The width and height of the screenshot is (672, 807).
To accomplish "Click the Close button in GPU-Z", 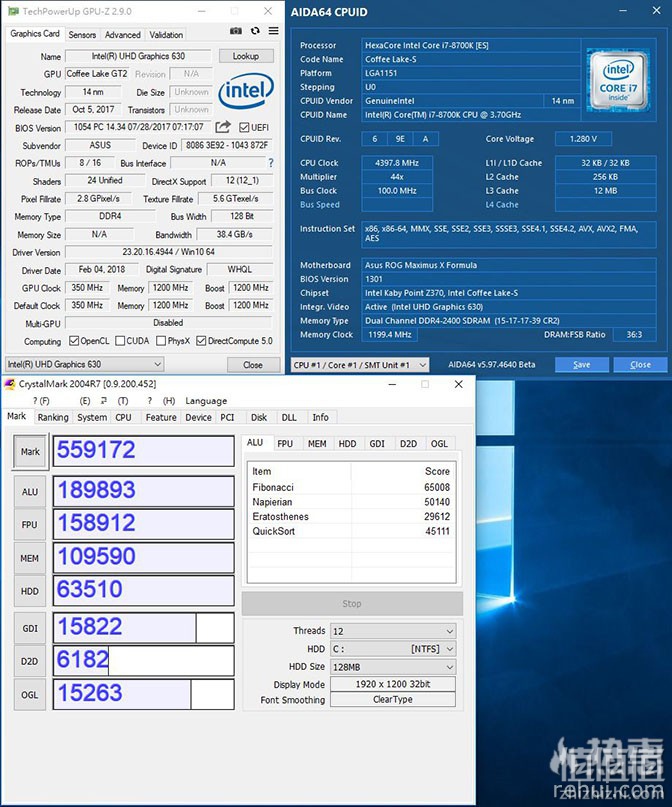I will point(253,365).
